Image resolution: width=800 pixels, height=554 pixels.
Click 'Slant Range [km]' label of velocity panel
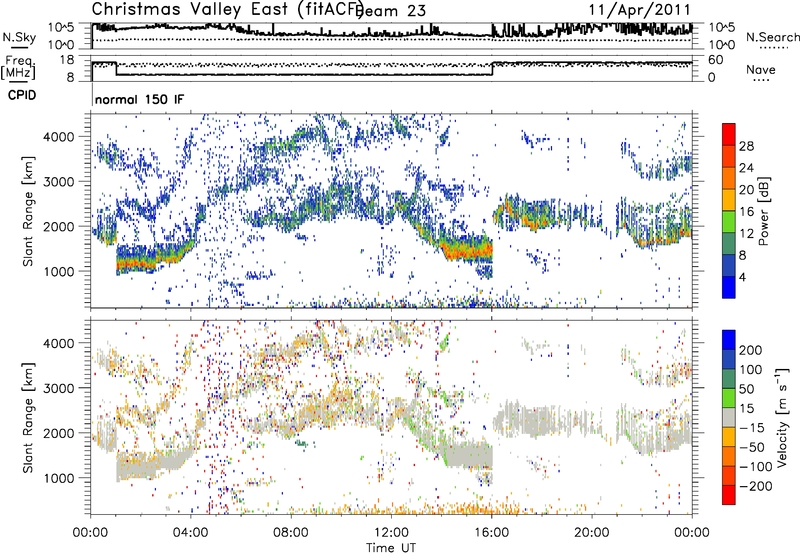click(28, 418)
